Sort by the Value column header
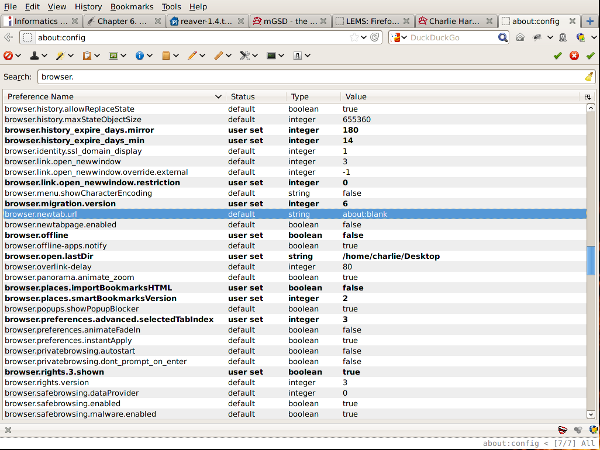The image size is (600, 450). point(461,97)
